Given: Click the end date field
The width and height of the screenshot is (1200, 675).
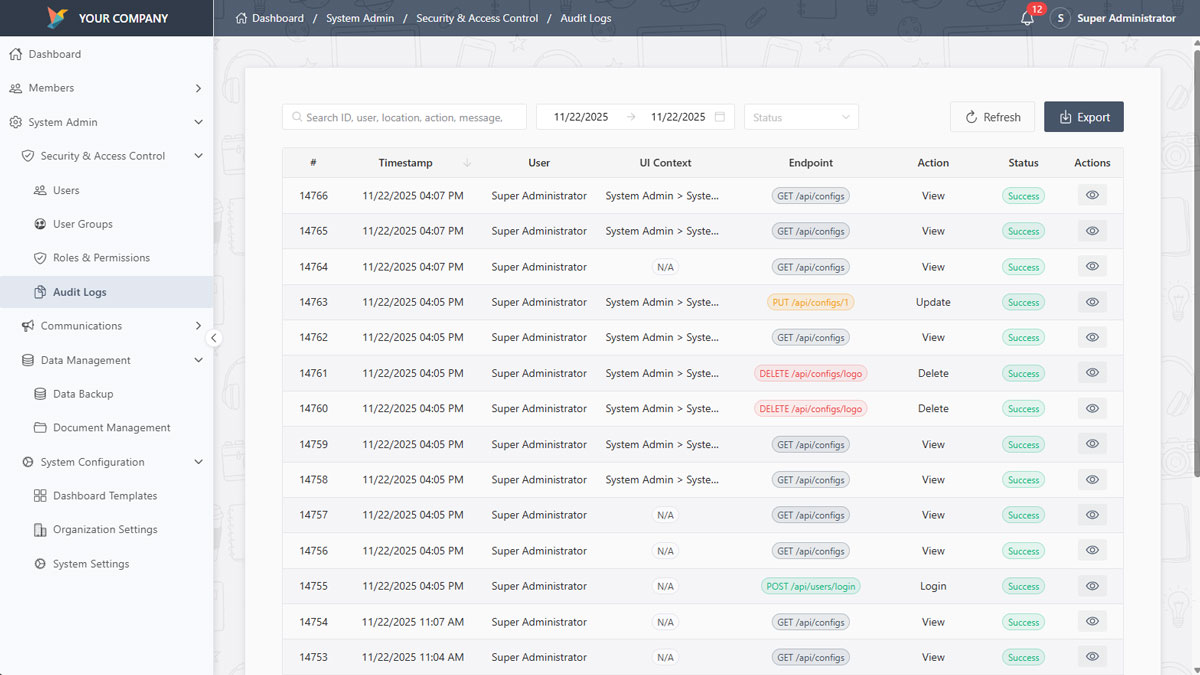Looking at the screenshot, I should coord(678,117).
